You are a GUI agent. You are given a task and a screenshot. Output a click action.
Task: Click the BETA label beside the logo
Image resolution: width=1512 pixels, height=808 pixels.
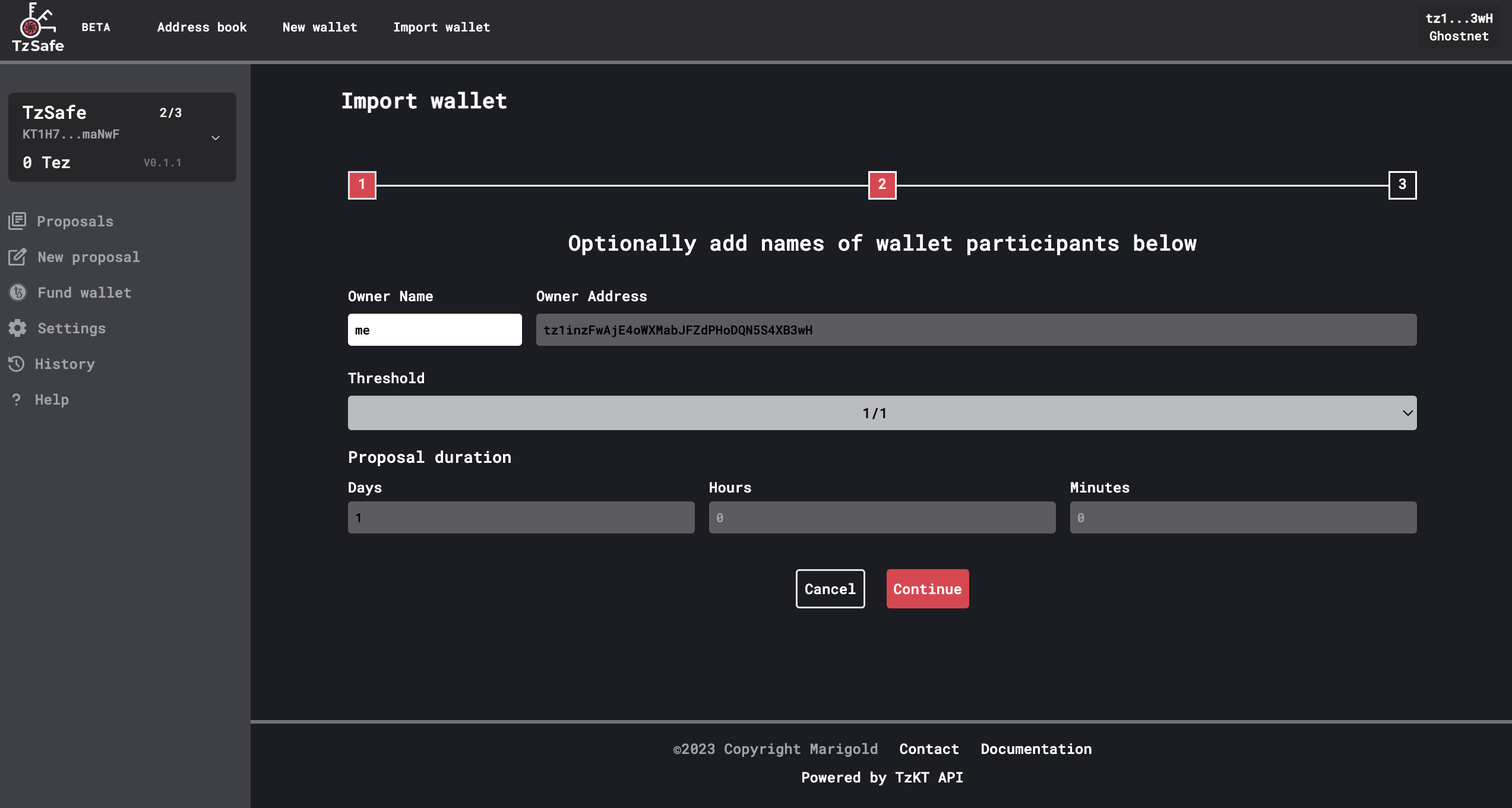tap(96, 27)
